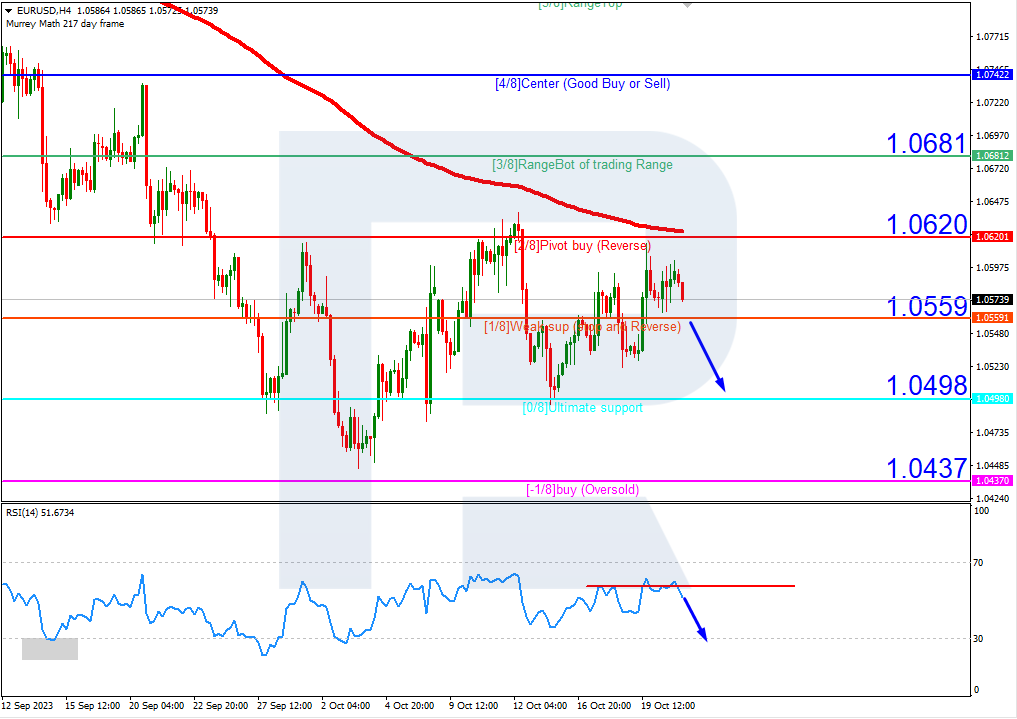This screenshot has width=1017, height=719.
Task: Select the -1/8 buy (Oversold) label
Action: tap(582, 489)
